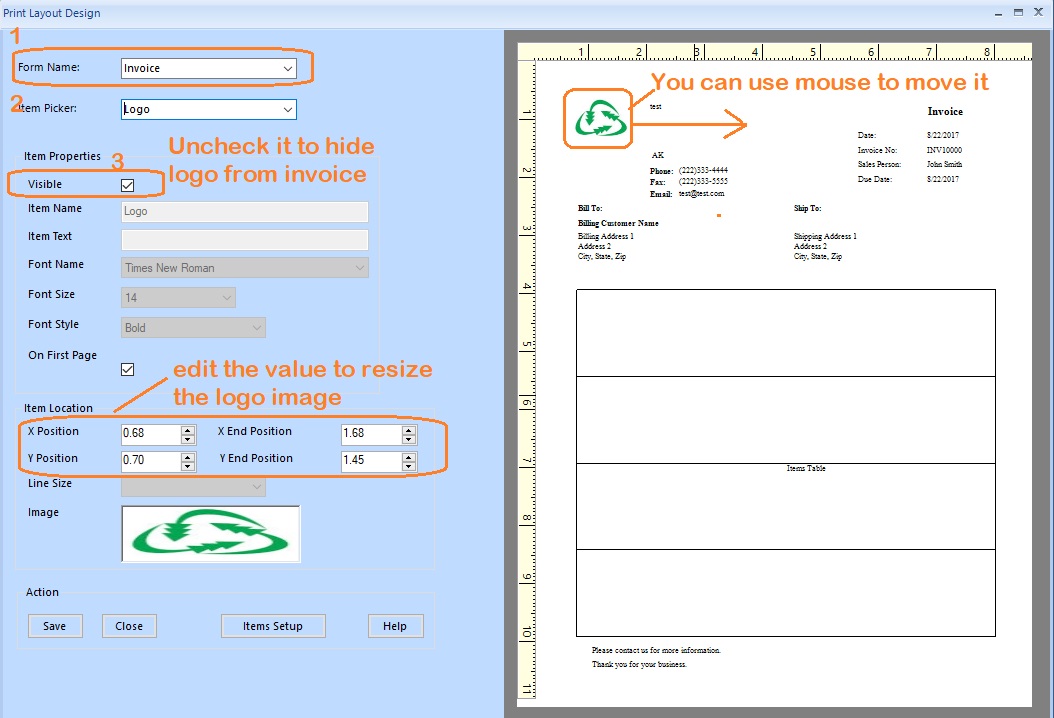The image size is (1054, 718).
Task: Uncheck the Visible checkbox
Action: pyautogui.click(x=127, y=185)
